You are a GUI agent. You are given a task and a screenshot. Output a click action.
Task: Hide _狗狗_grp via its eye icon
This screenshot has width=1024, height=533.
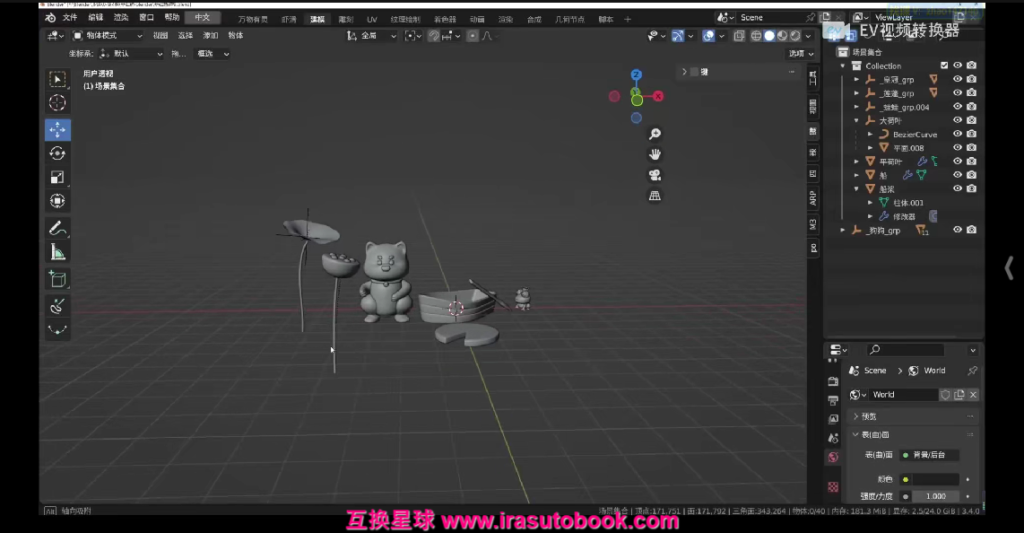(x=957, y=230)
